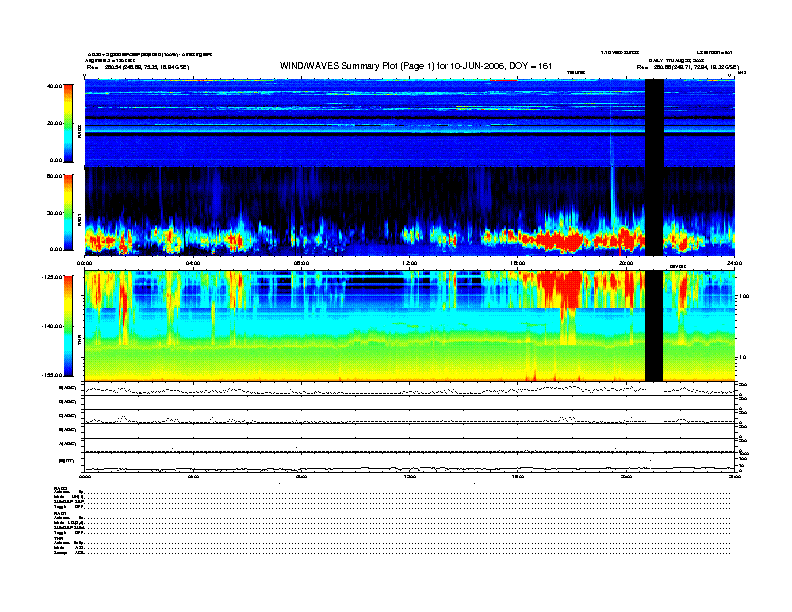Viewport: 792px width, 612px height.
Task: Click the 20:00 tick label under RAD1 panel
Action: coord(626,263)
